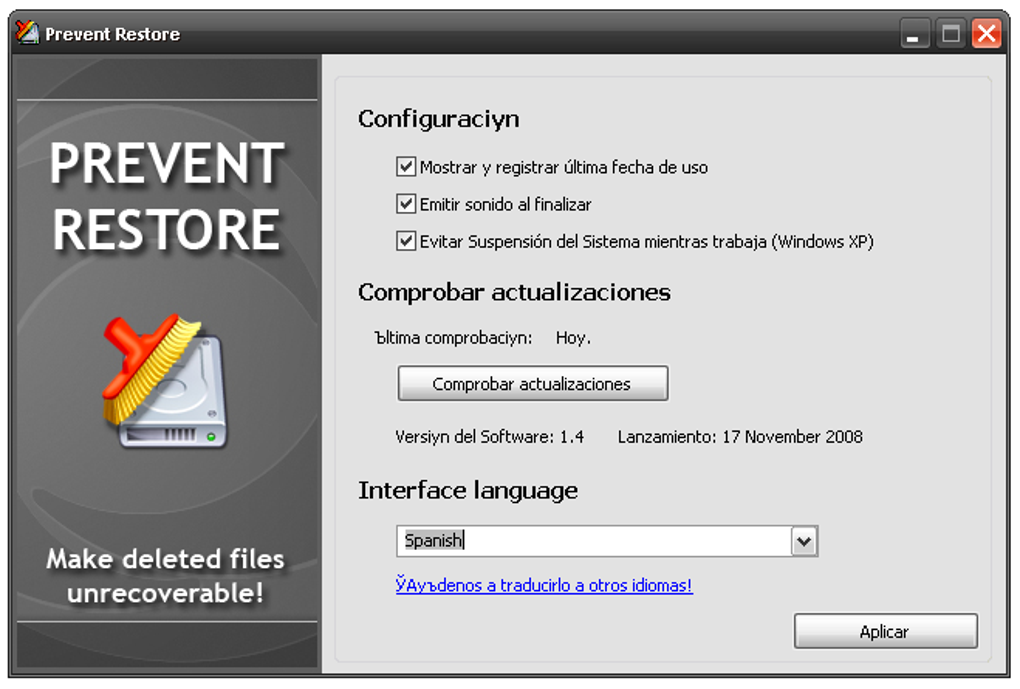
Task: Click the Versiyn del Software: 1.4 text
Action: tap(489, 437)
